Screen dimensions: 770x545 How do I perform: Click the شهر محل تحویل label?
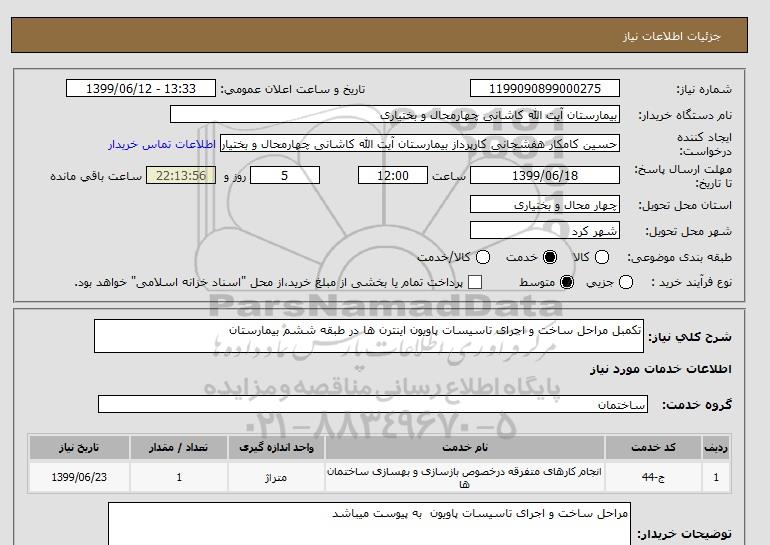coord(688,231)
